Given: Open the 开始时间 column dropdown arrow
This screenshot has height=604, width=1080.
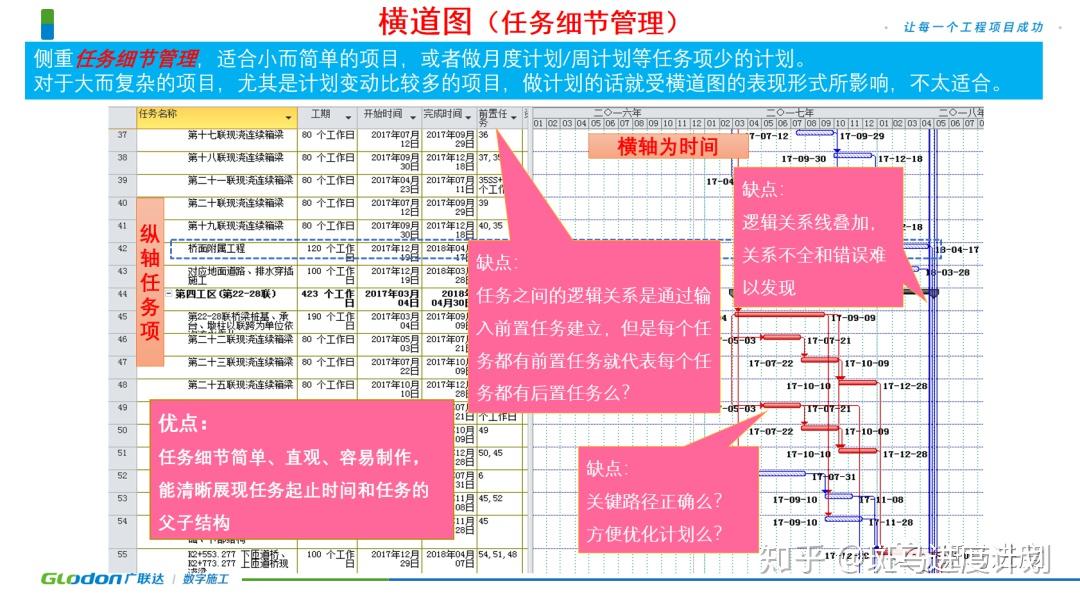Looking at the screenshot, I should (x=413, y=117).
